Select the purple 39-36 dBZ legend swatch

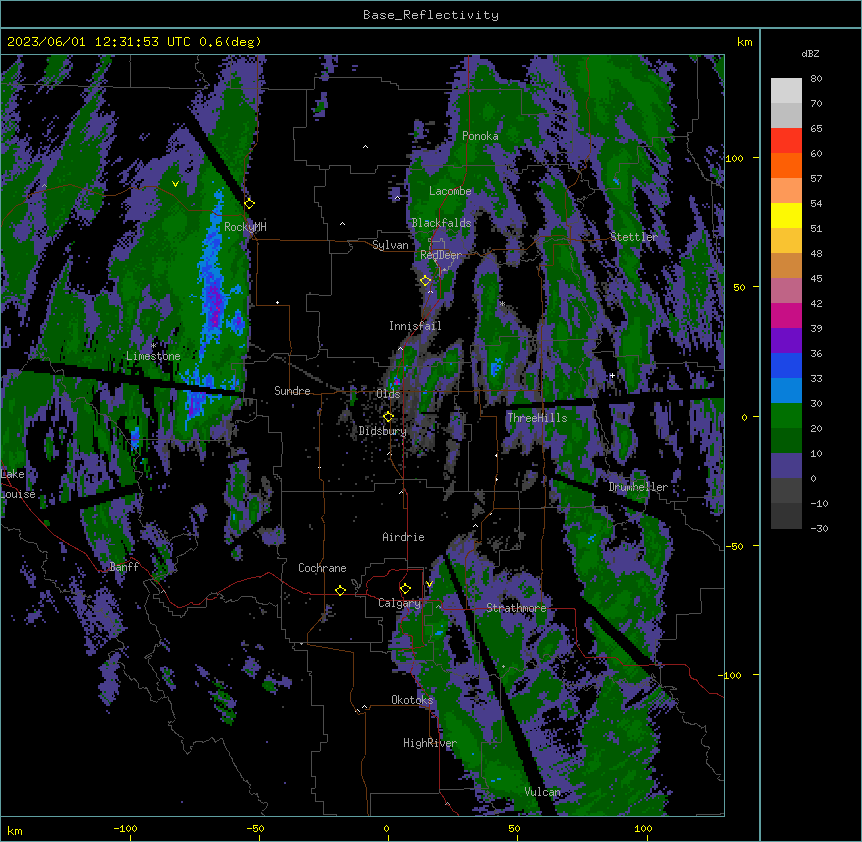pos(786,341)
